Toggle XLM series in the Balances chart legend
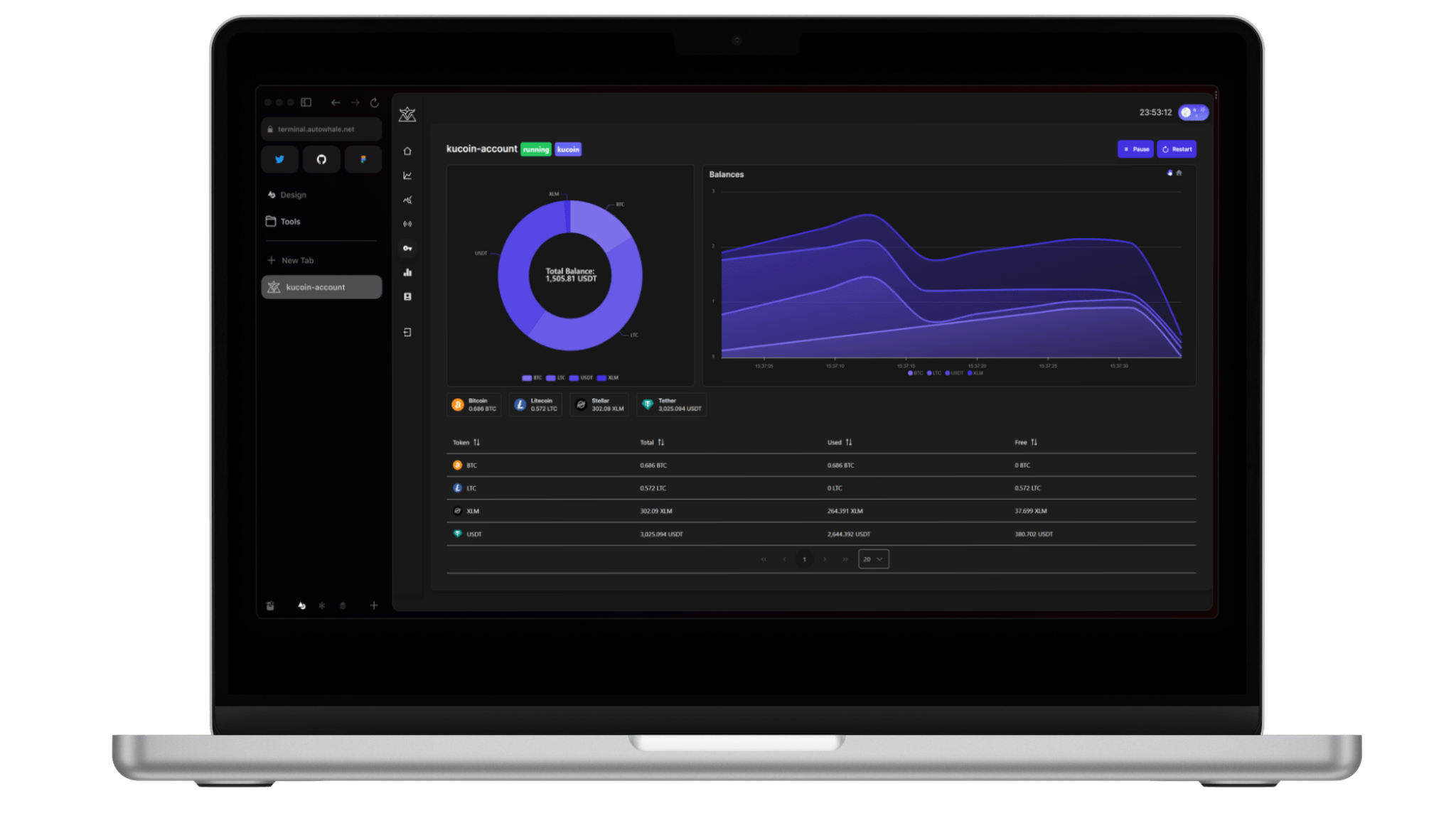Image resolution: width=1456 pixels, height=813 pixels. [975, 373]
